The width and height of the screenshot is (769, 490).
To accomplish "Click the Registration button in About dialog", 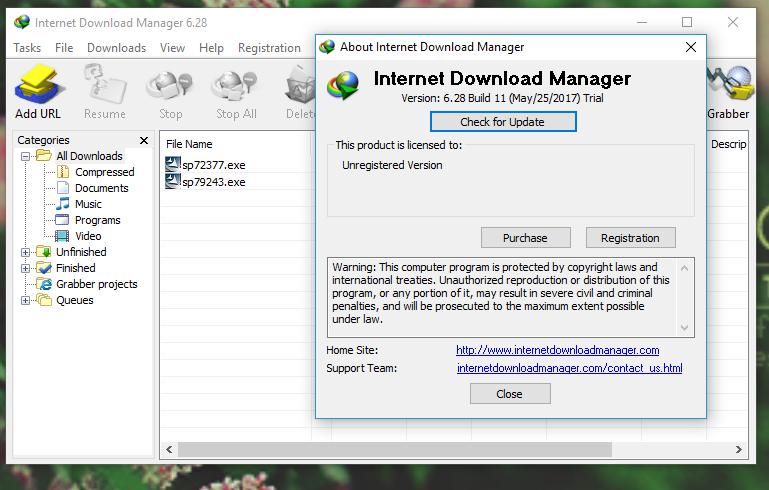I will pyautogui.click(x=631, y=238).
